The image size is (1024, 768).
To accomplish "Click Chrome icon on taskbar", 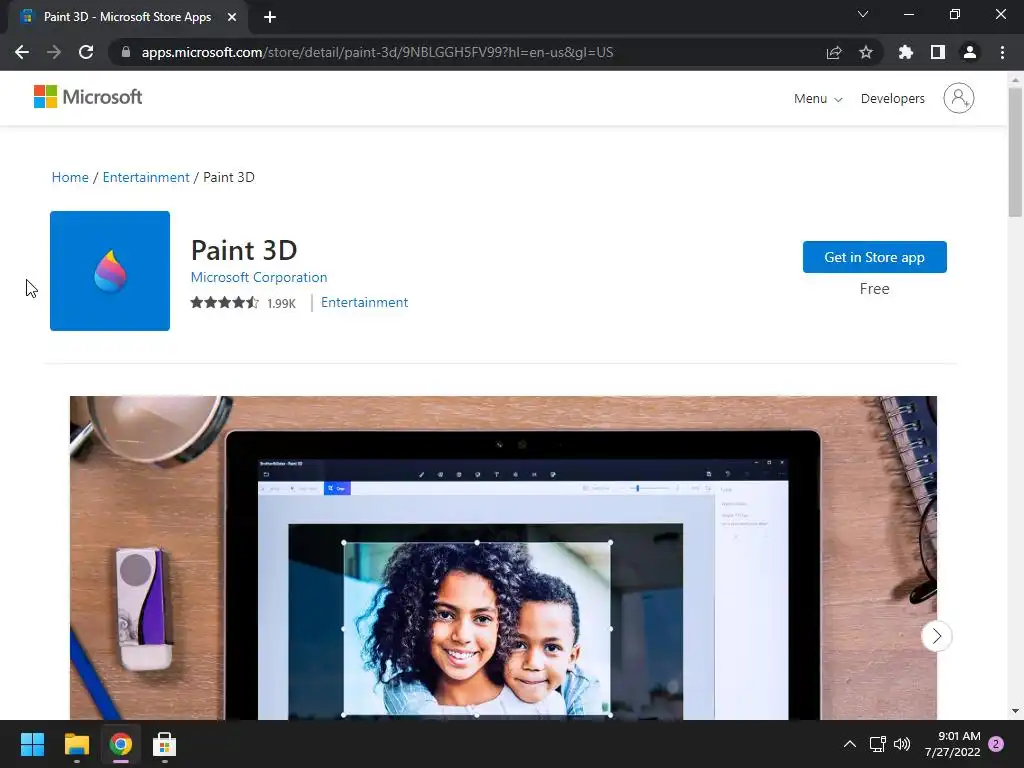I will click(121, 744).
